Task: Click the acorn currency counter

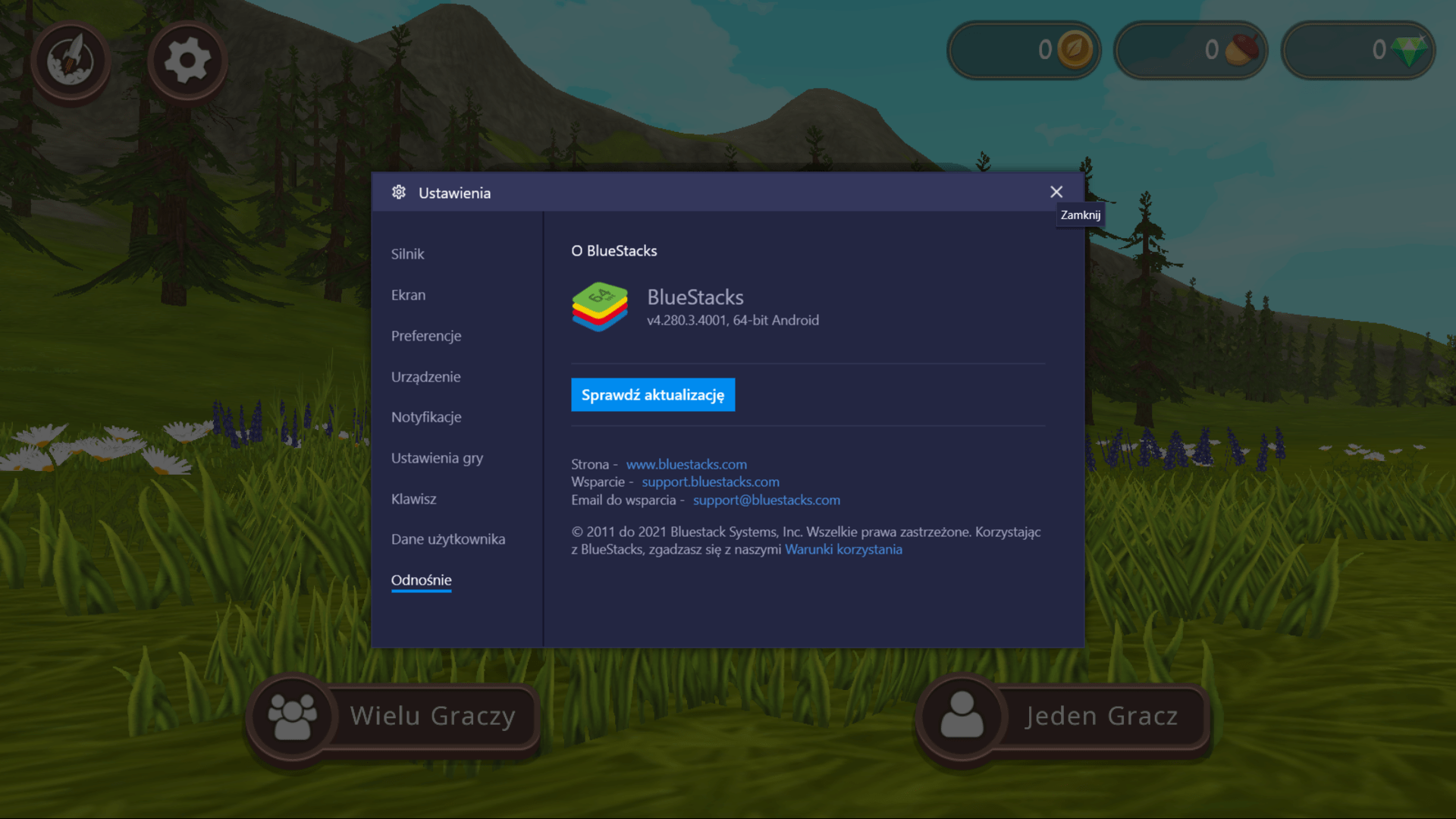Action: point(1191,50)
